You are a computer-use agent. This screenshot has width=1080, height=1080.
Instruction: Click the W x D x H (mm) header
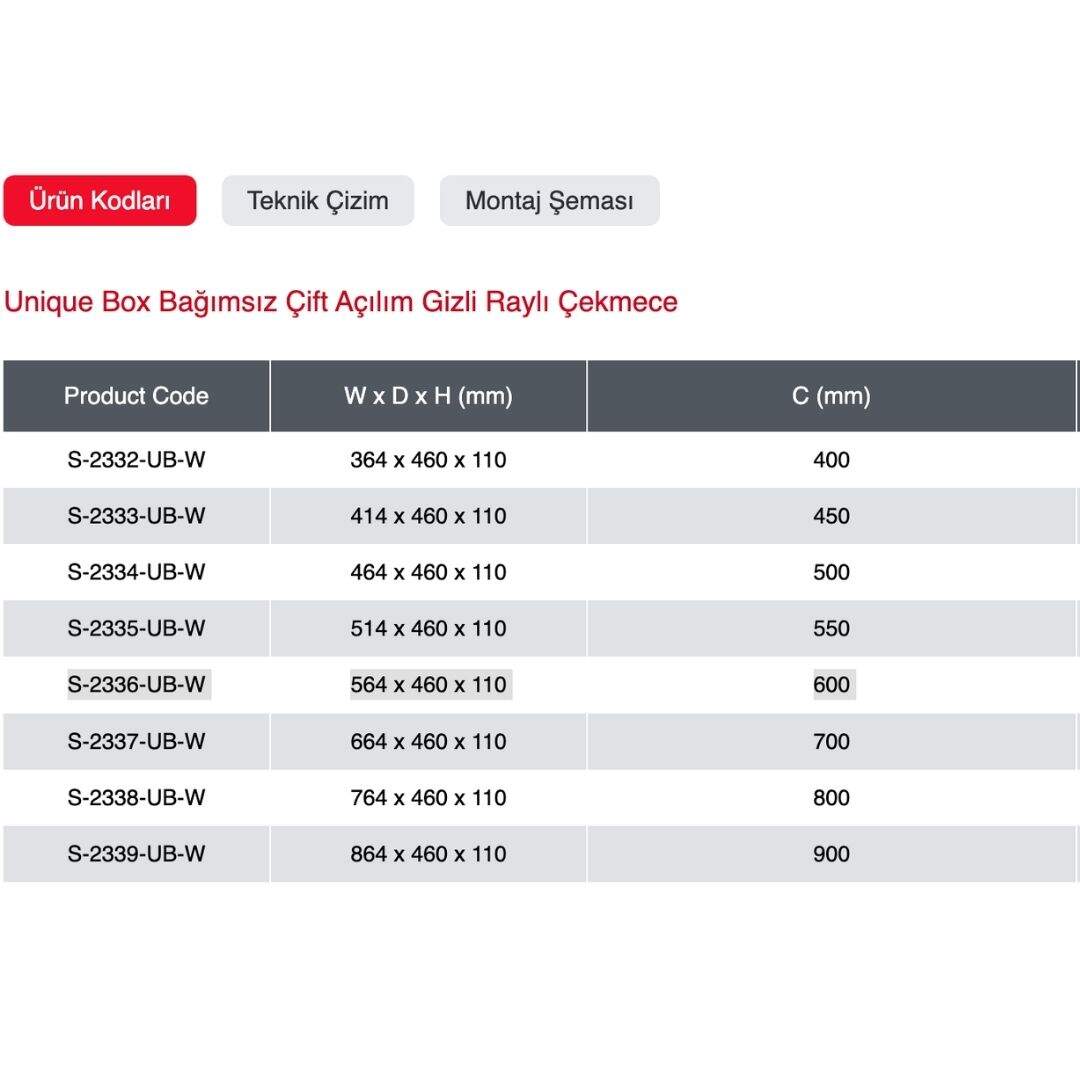click(428, 396)
